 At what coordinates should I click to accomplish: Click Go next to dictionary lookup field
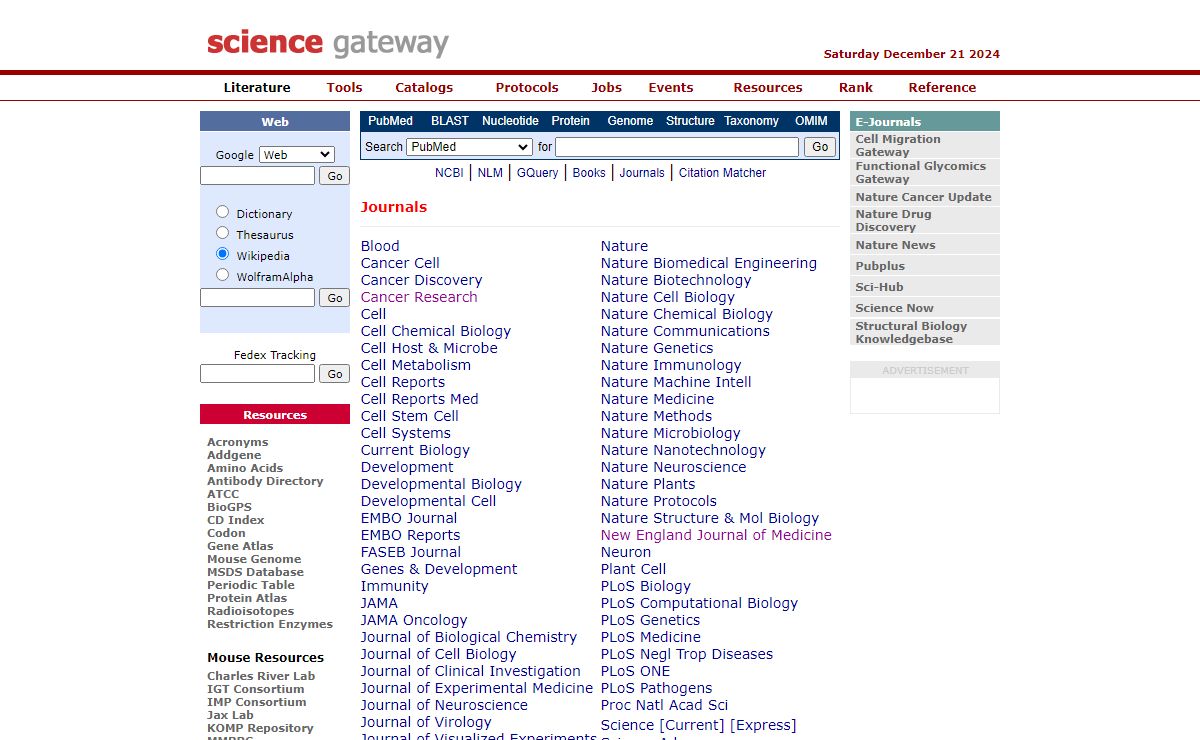pos(335,298)
